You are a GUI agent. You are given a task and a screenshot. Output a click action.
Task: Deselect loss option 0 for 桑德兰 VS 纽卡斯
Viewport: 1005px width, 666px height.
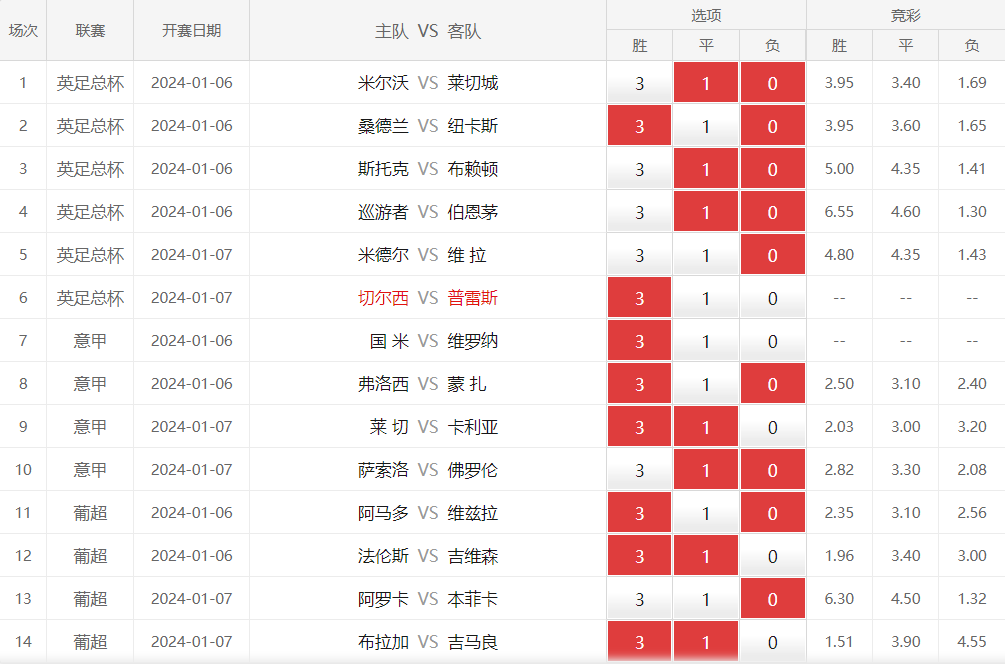point(772,126)
